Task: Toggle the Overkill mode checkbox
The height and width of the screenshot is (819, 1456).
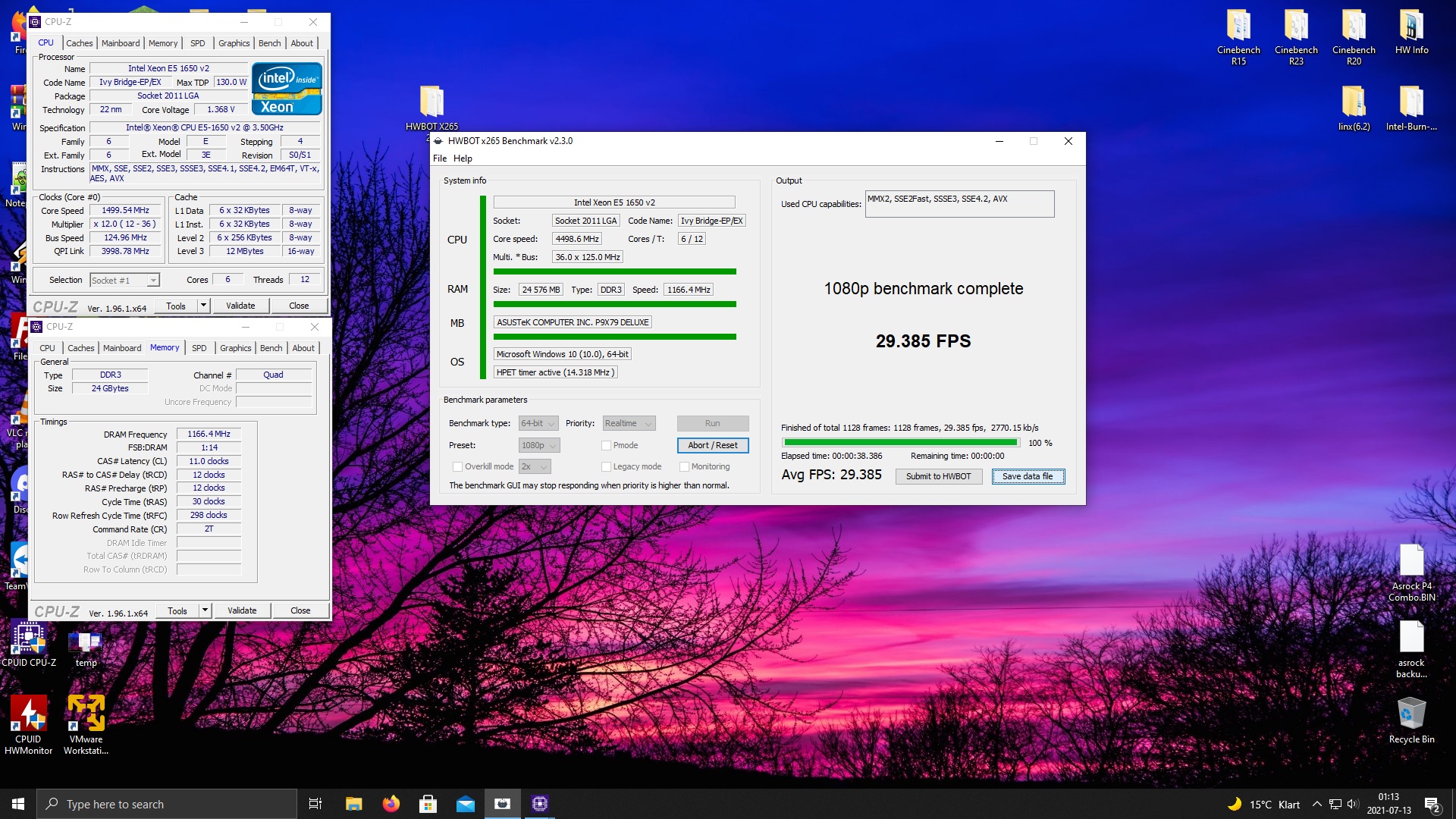Action: tap(457, 466)
